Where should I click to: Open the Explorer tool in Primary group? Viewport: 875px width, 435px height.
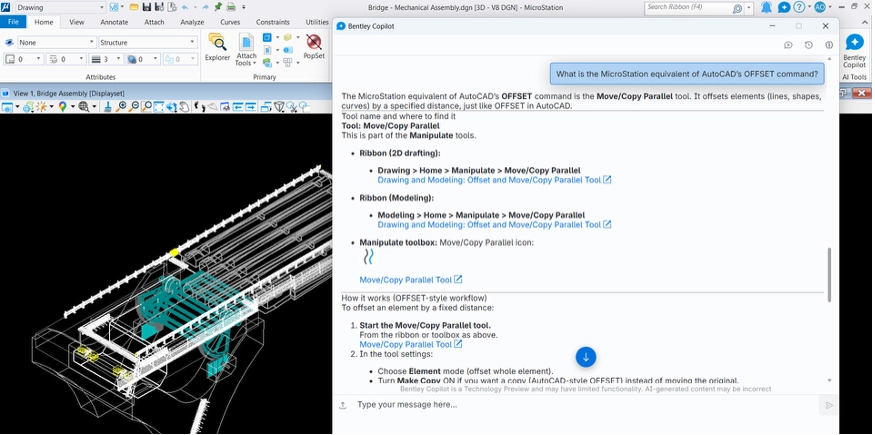point(217,47)
